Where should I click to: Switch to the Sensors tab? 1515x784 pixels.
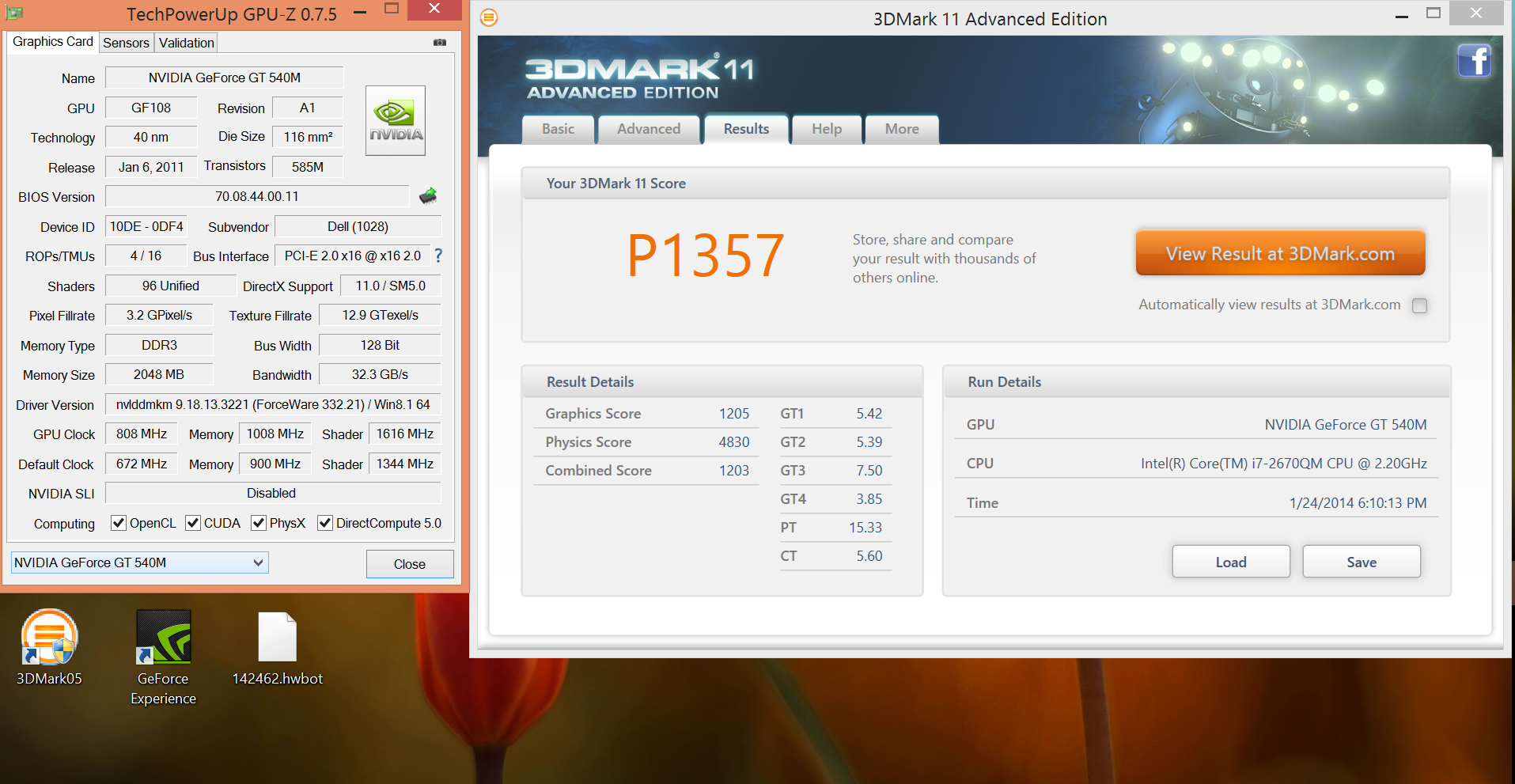126,43
